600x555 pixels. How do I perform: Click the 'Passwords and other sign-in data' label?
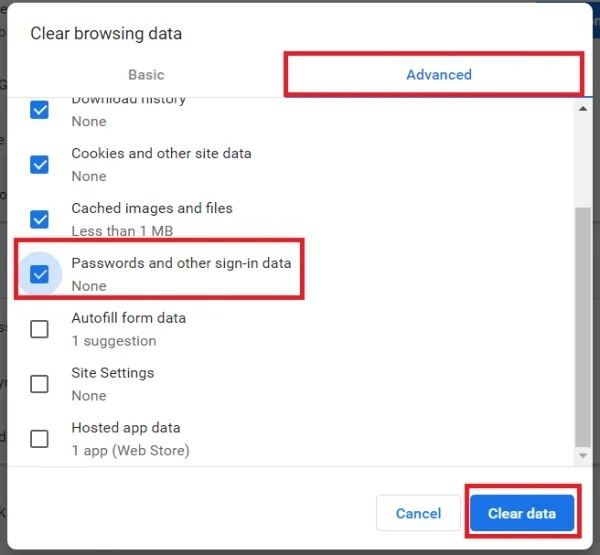[x=181, y=264]
